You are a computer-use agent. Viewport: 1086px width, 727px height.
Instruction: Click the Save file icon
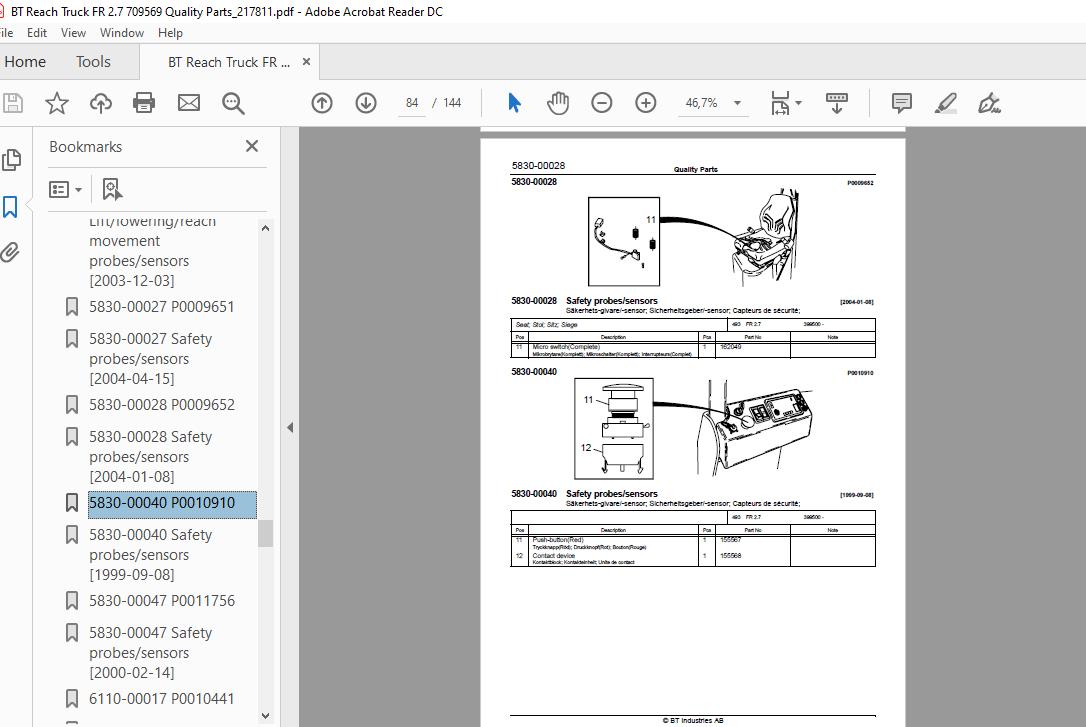(12, 103)
